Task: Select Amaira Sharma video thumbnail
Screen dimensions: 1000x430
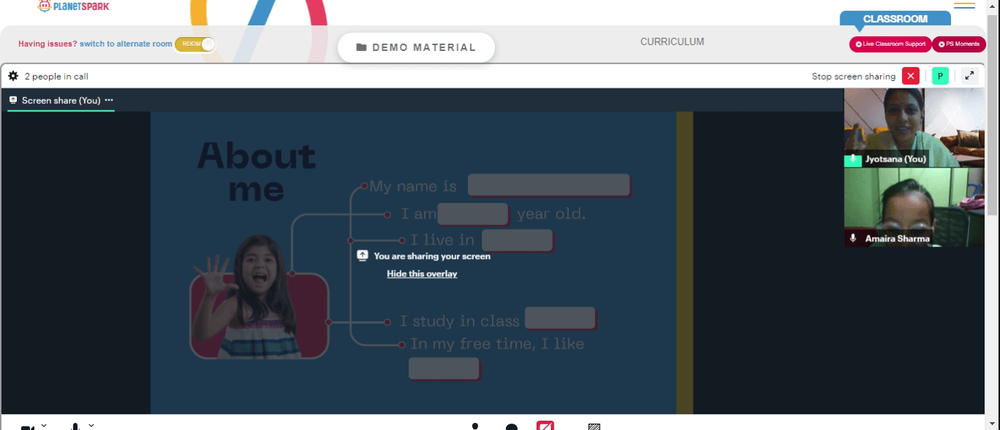Action: [914, 207]
